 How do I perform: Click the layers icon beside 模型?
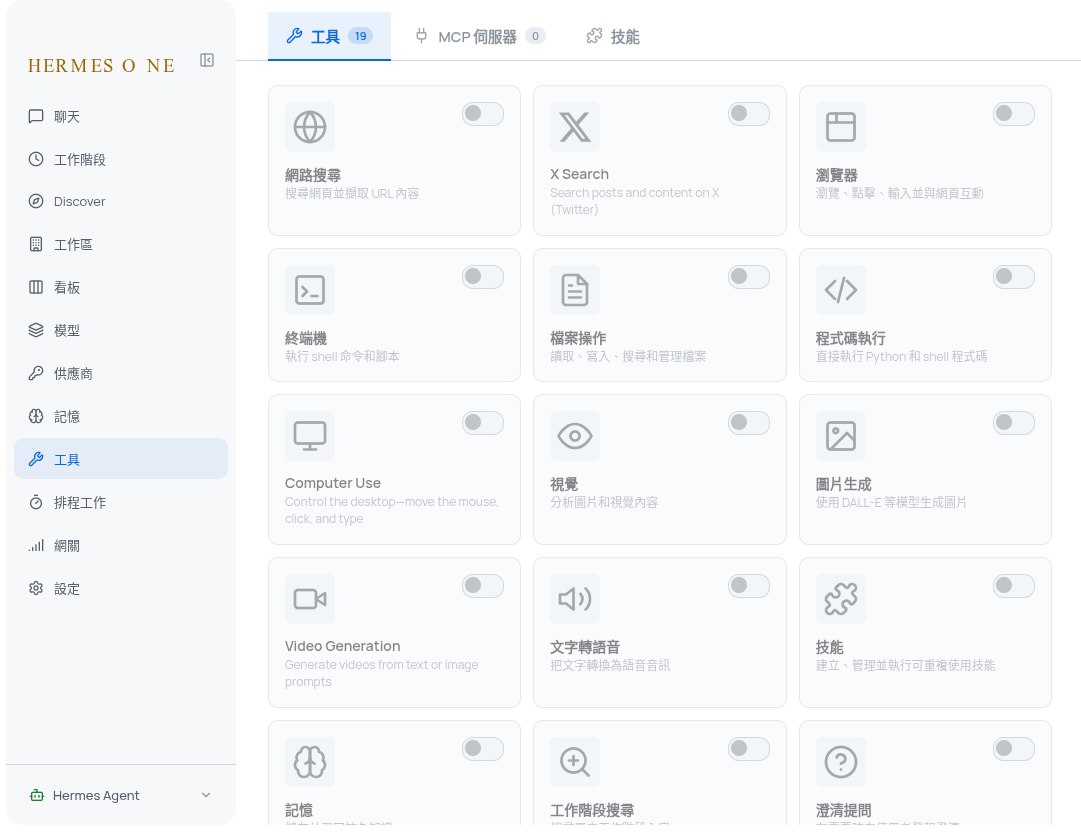[x=36, y=330]
